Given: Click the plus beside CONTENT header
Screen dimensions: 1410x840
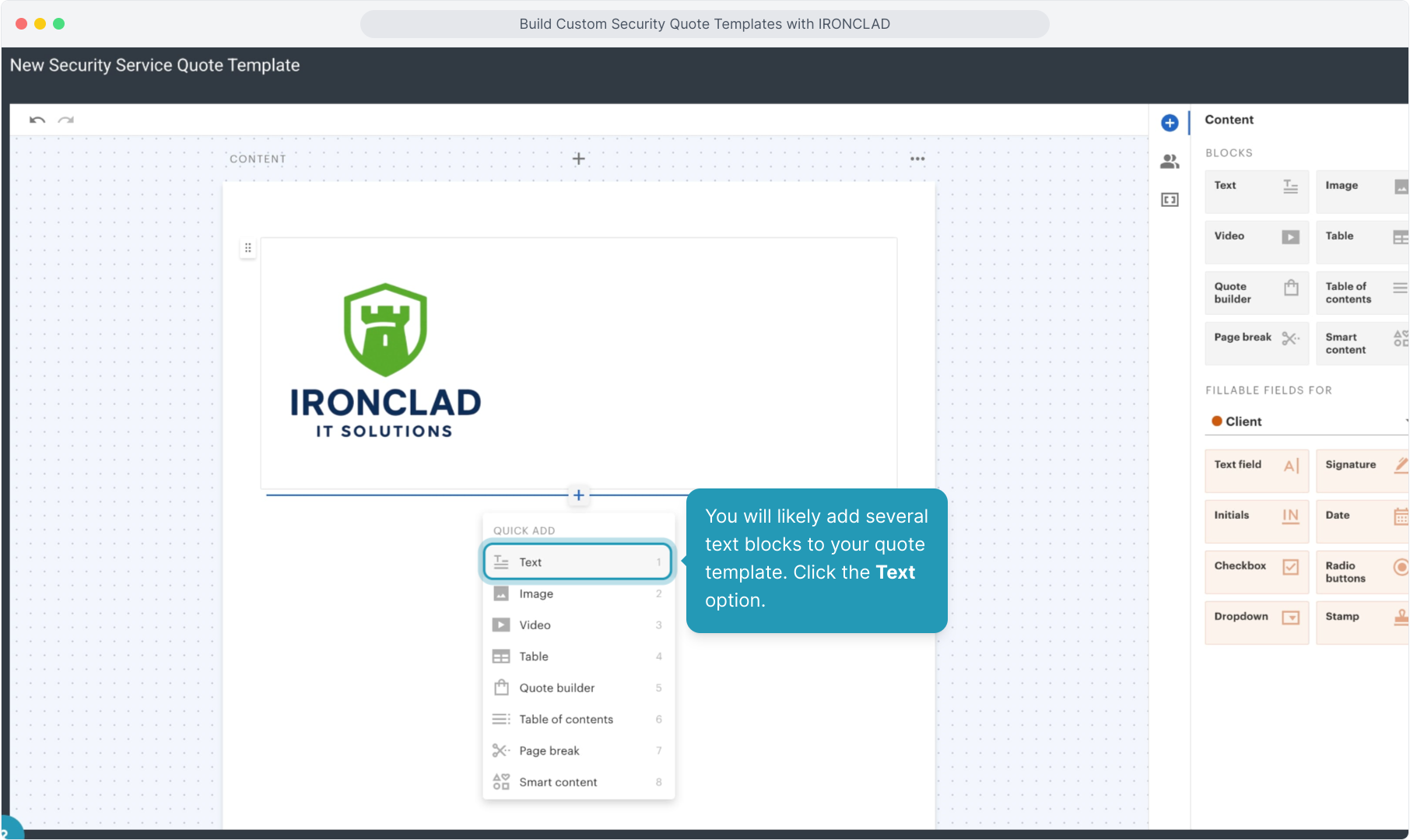Looking at the screenshot, I should 578,159.
